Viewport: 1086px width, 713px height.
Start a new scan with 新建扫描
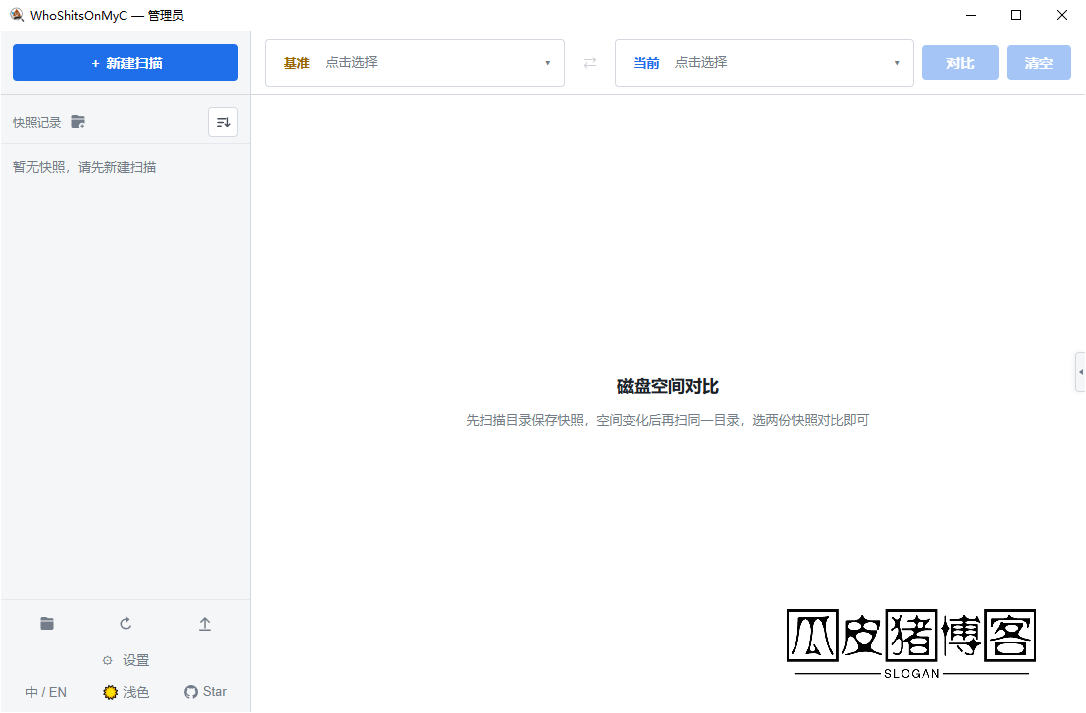(x=125, y=62)
